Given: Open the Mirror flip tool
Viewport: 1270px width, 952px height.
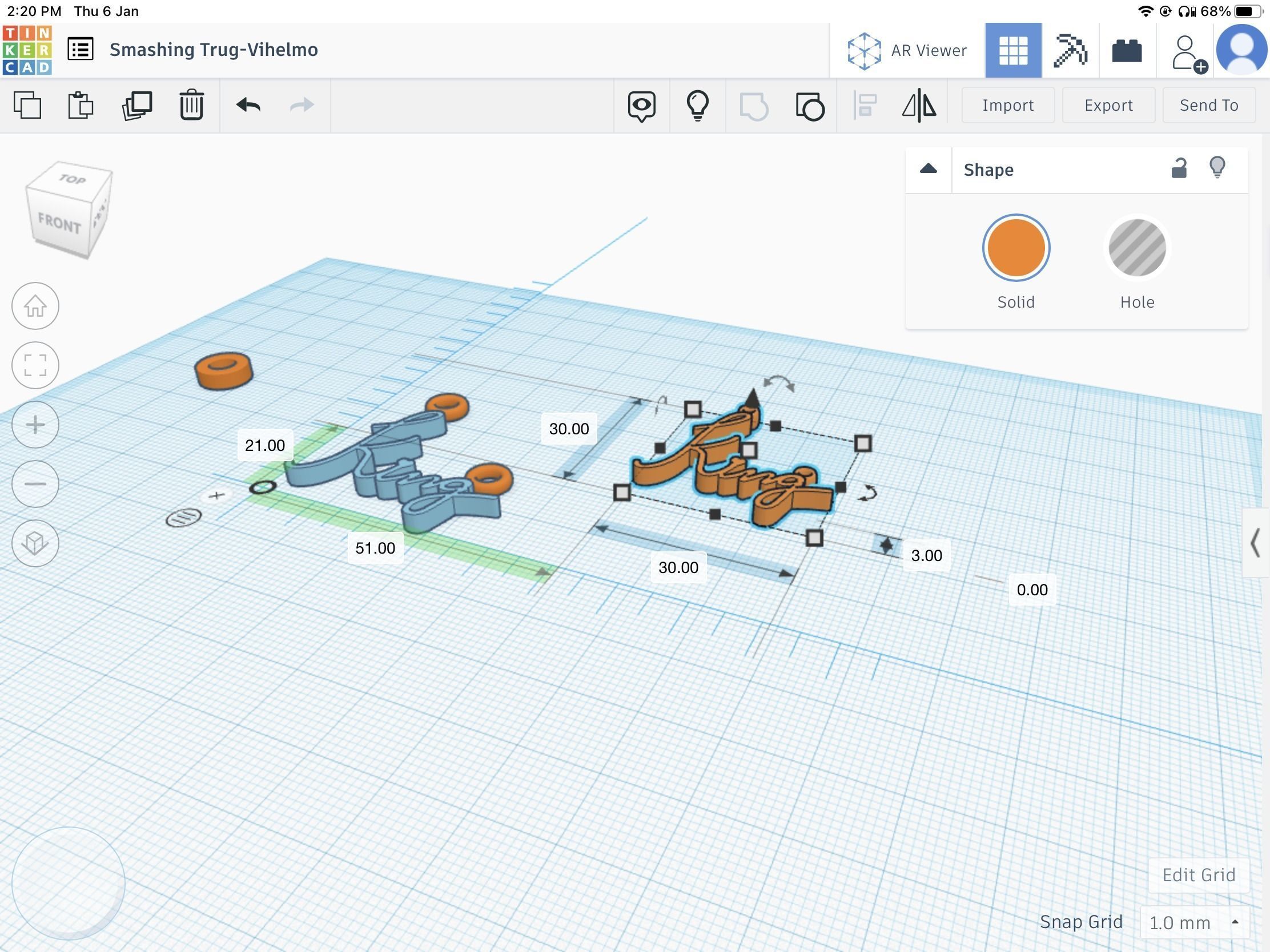Looking at the screenshot, I should [919, 105].
